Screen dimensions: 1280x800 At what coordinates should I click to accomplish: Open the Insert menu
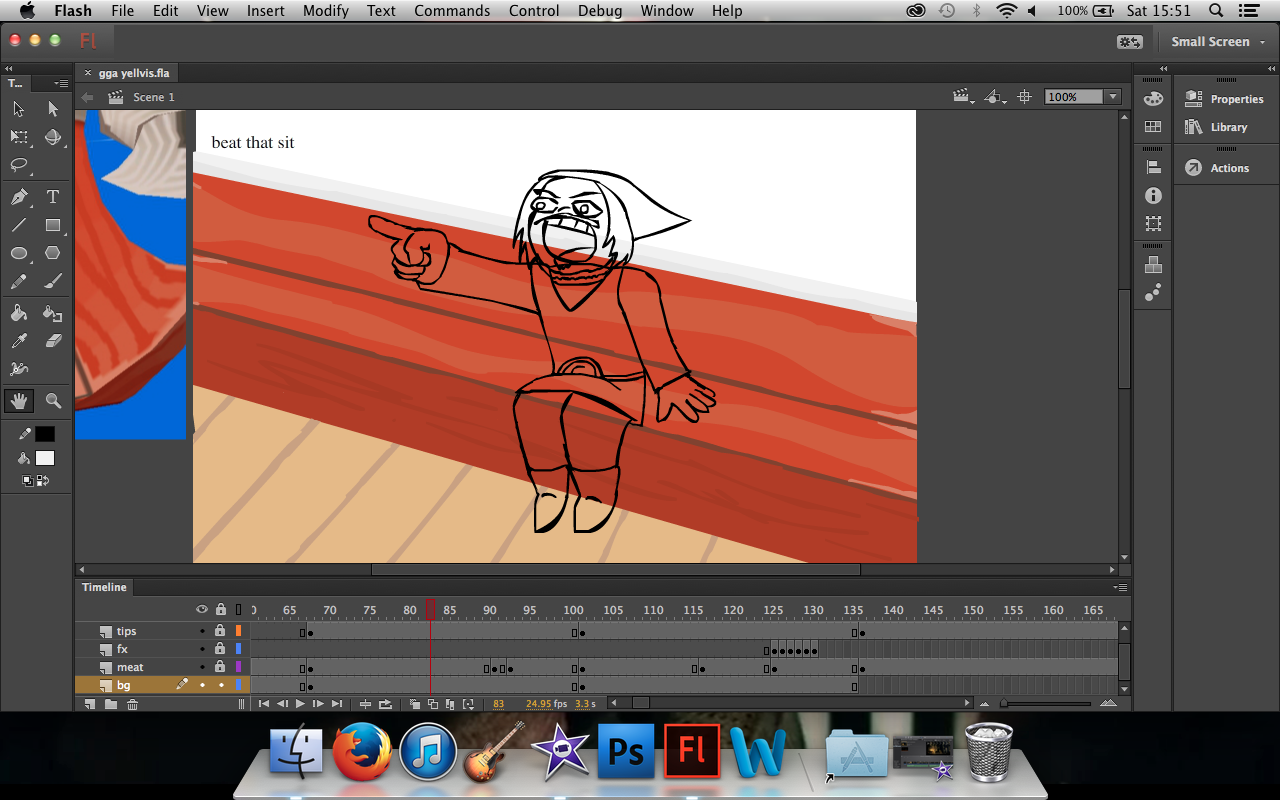pos(265,11)
